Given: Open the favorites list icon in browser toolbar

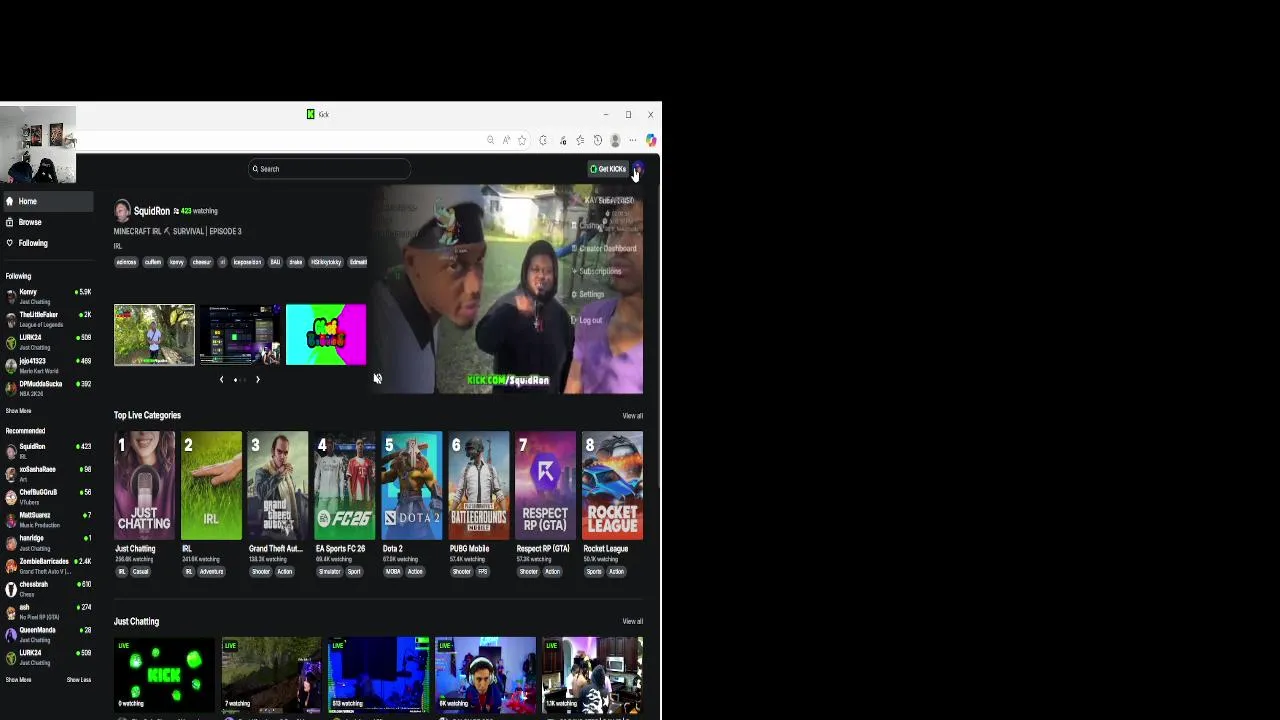Looking at the screenshot, I should click(x=580, y=141).
